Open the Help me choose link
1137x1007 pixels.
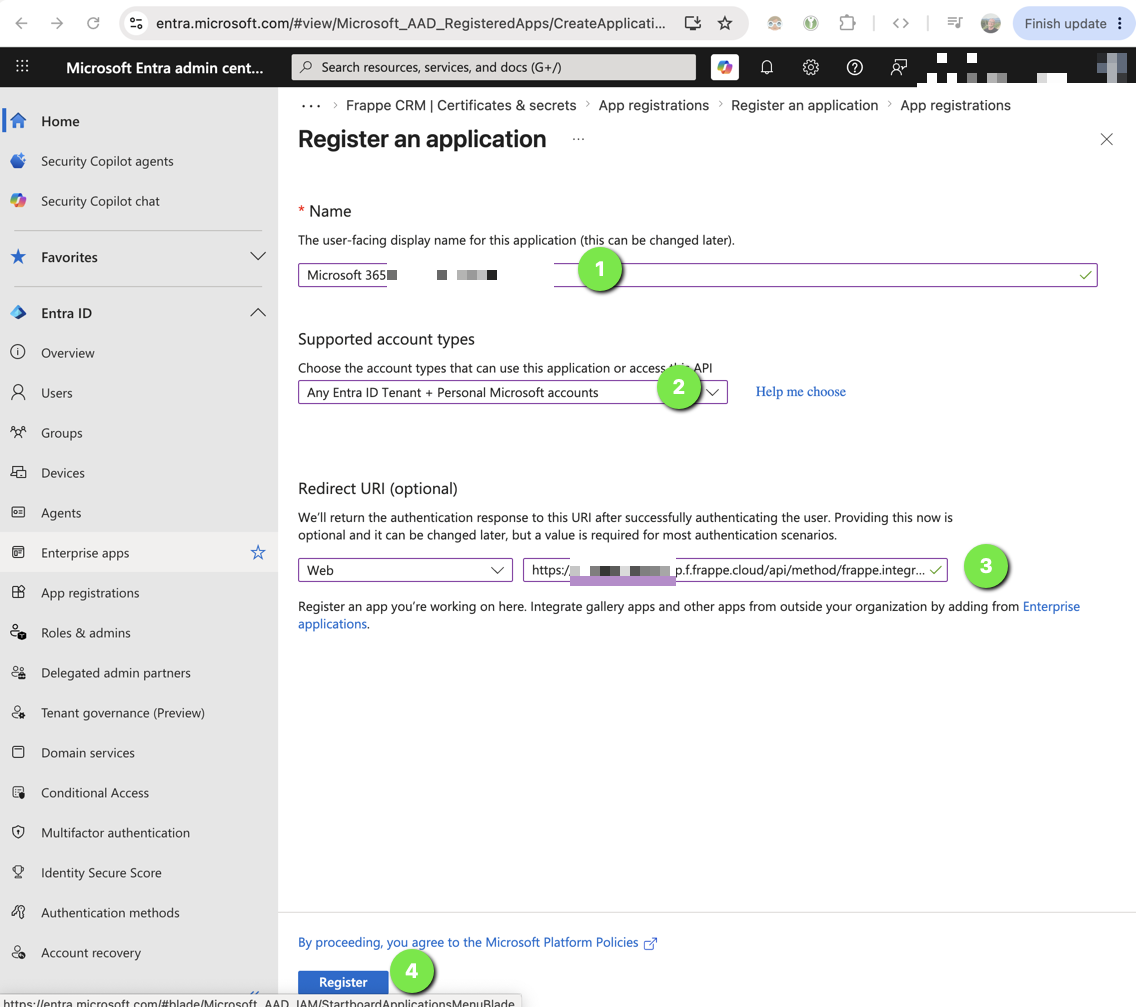pyautogui.click(x=801, y=391)
